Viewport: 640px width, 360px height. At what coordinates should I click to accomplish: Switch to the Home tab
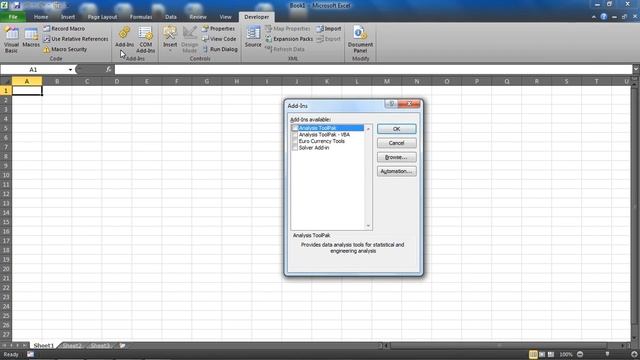pyautogui.click(x=41, y=17)
